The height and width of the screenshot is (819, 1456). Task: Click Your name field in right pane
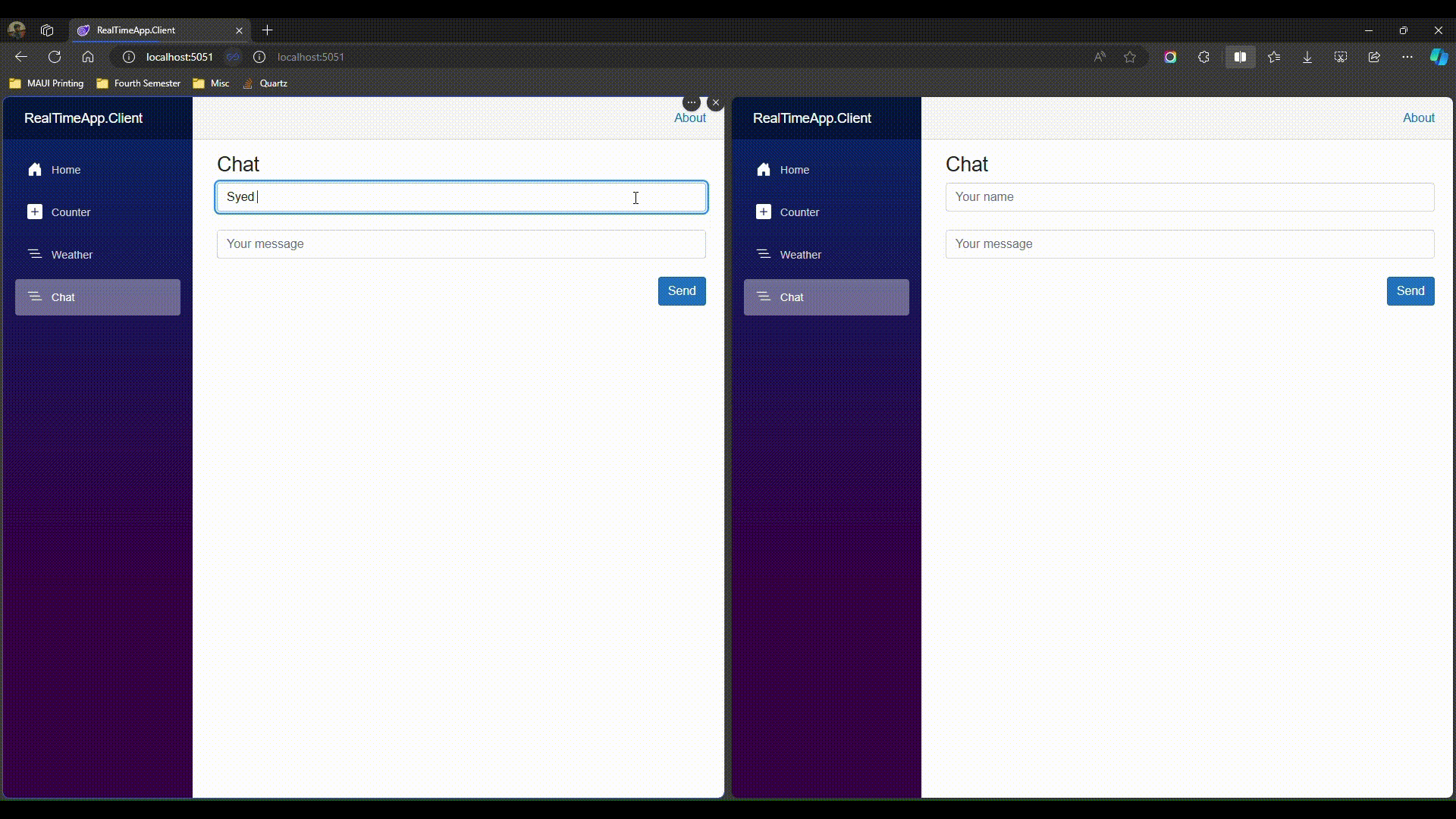[x=1189, y=197]
